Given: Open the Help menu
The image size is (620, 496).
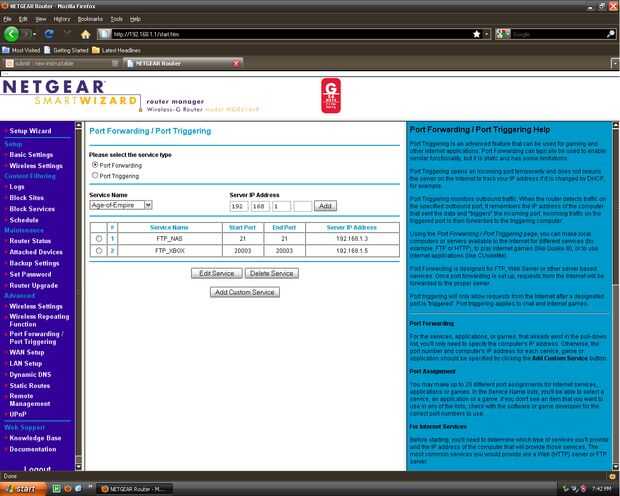Looking at the screenshot, I should (x=135, y=19).
